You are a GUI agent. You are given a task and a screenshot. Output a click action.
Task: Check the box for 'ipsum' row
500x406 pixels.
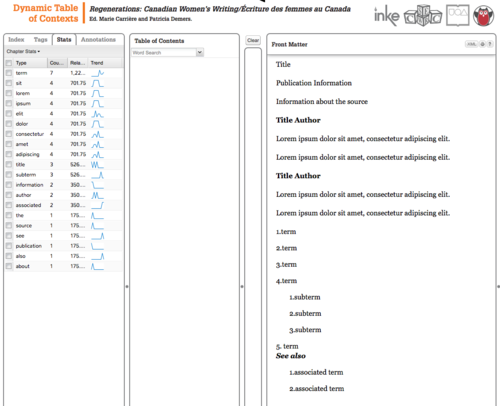point(9,104)
